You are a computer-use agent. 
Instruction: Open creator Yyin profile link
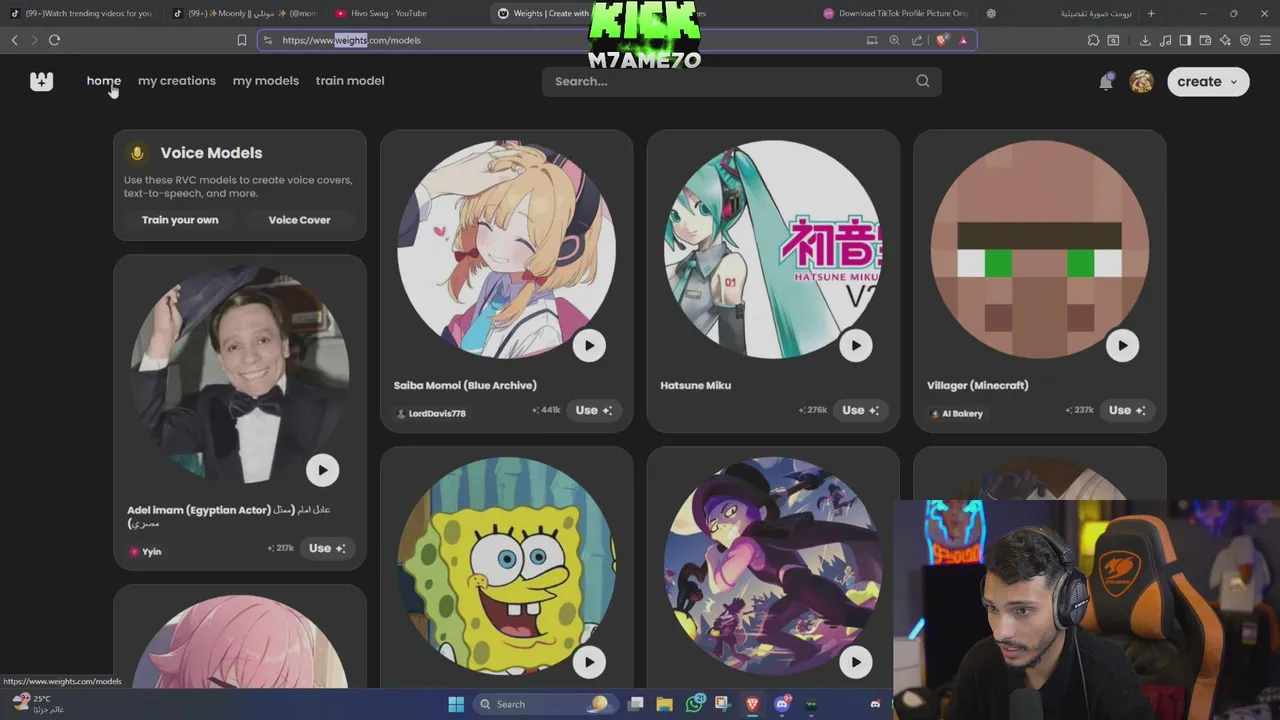pos(145,551)
